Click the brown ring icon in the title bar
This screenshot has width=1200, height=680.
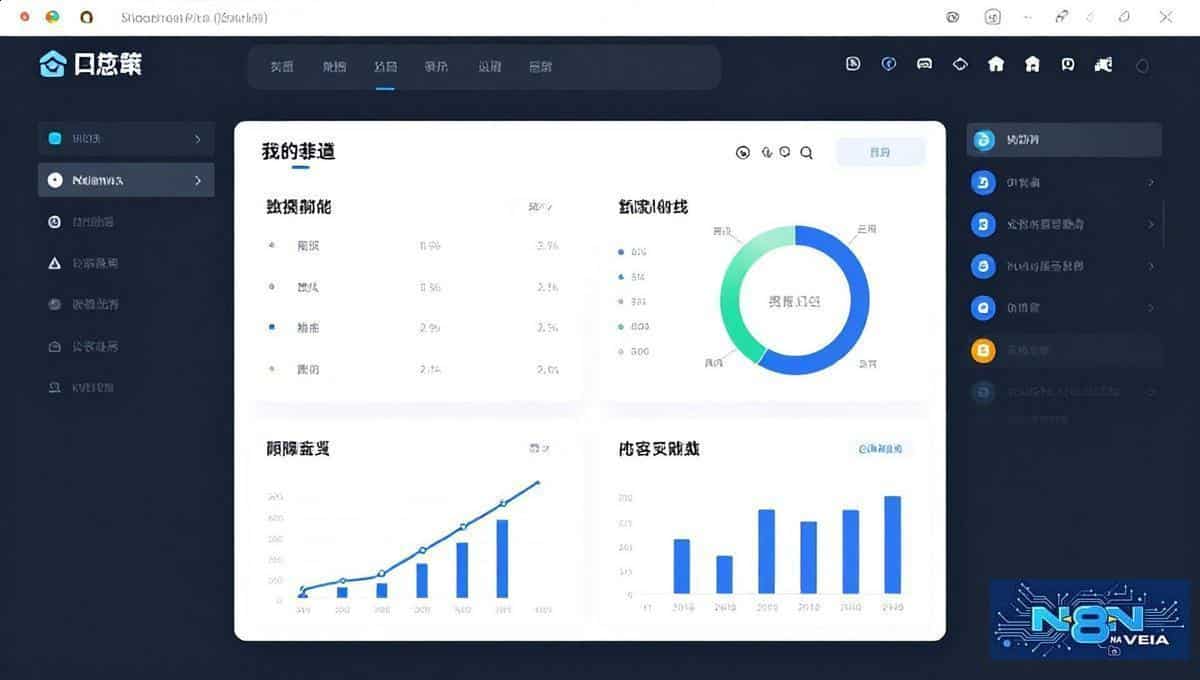[x=86, y=17]
